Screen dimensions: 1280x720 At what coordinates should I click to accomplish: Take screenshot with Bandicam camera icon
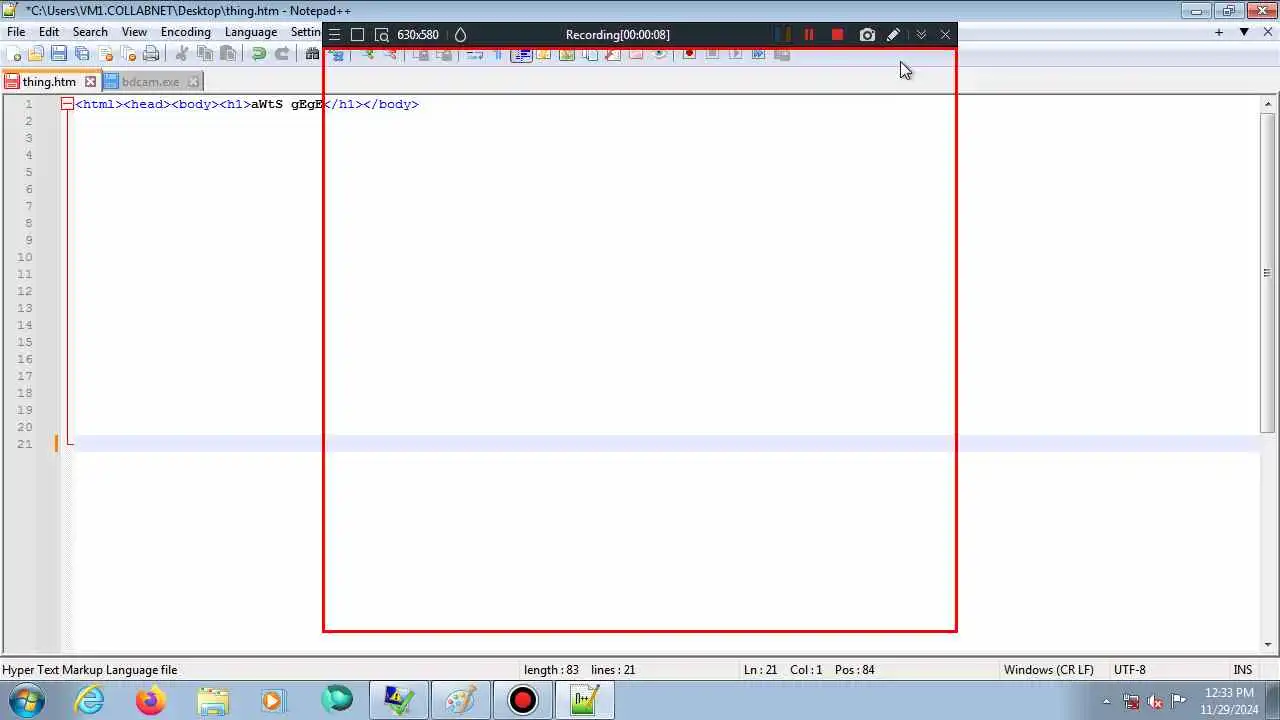click(867, 35)
